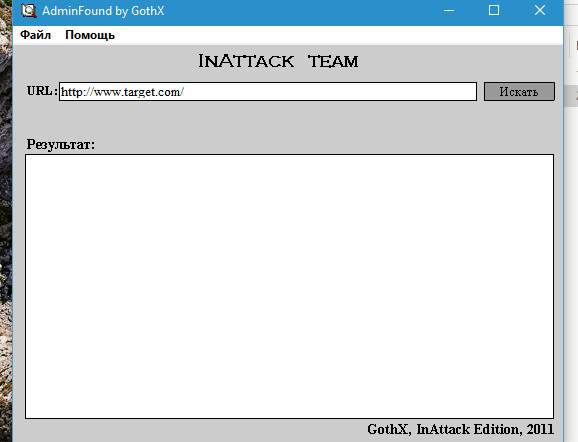The image size is (578, 442).
Task: Minimize the AdminFound window
Action: tap(449, 11)
